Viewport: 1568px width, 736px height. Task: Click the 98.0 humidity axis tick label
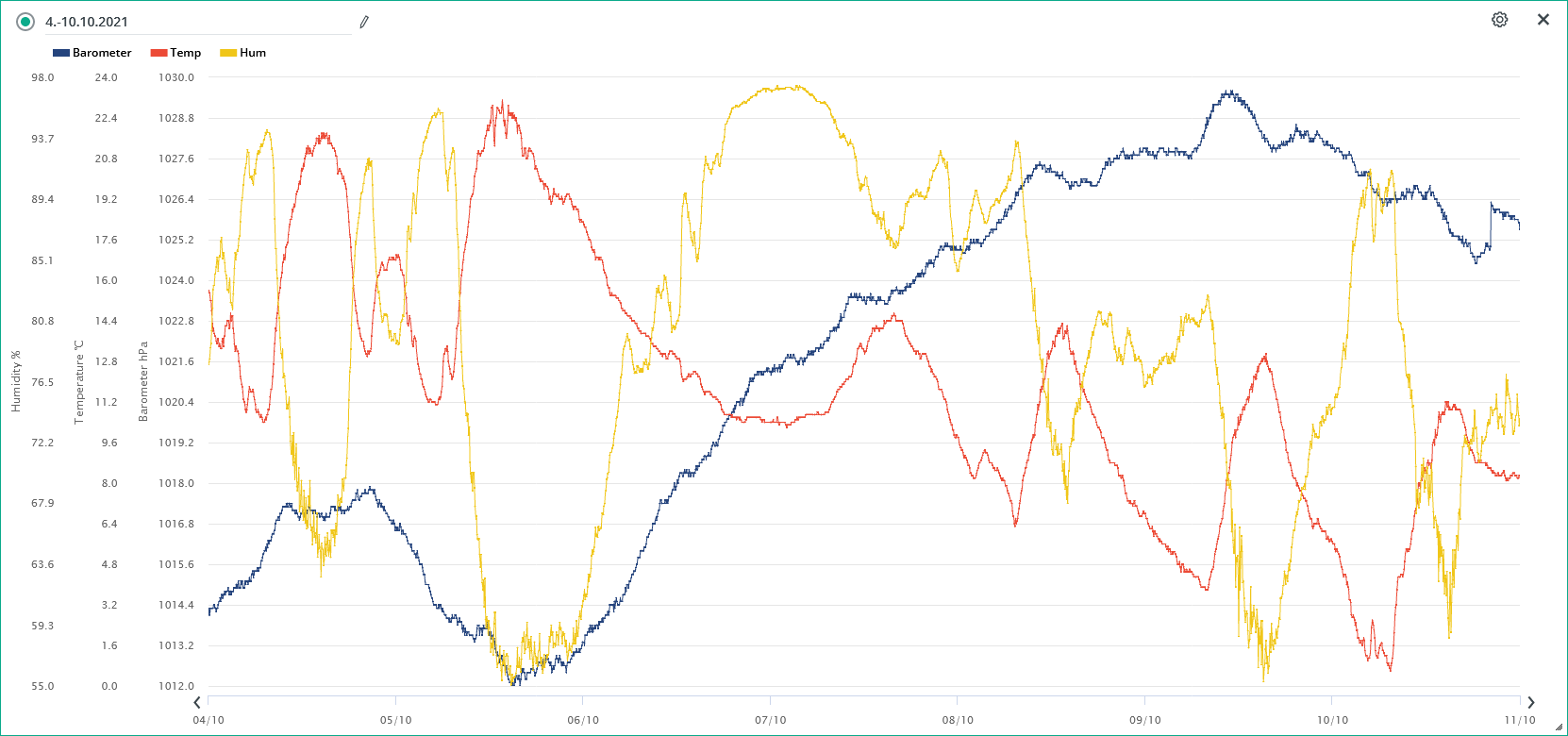click(42, 77)
